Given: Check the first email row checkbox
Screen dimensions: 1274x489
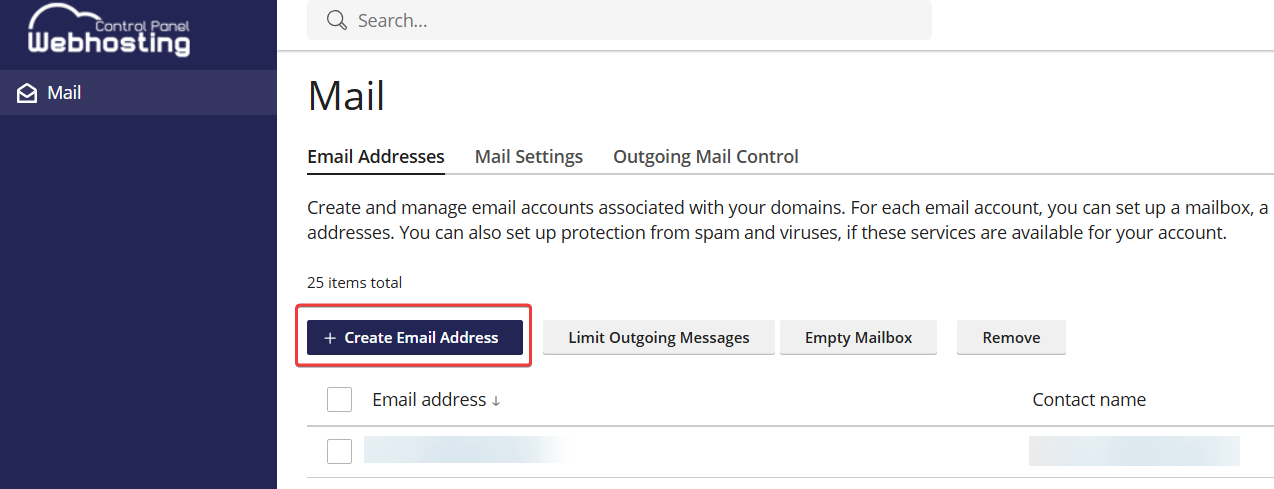Looking at the screenshot, I should [x=340, y=451].
